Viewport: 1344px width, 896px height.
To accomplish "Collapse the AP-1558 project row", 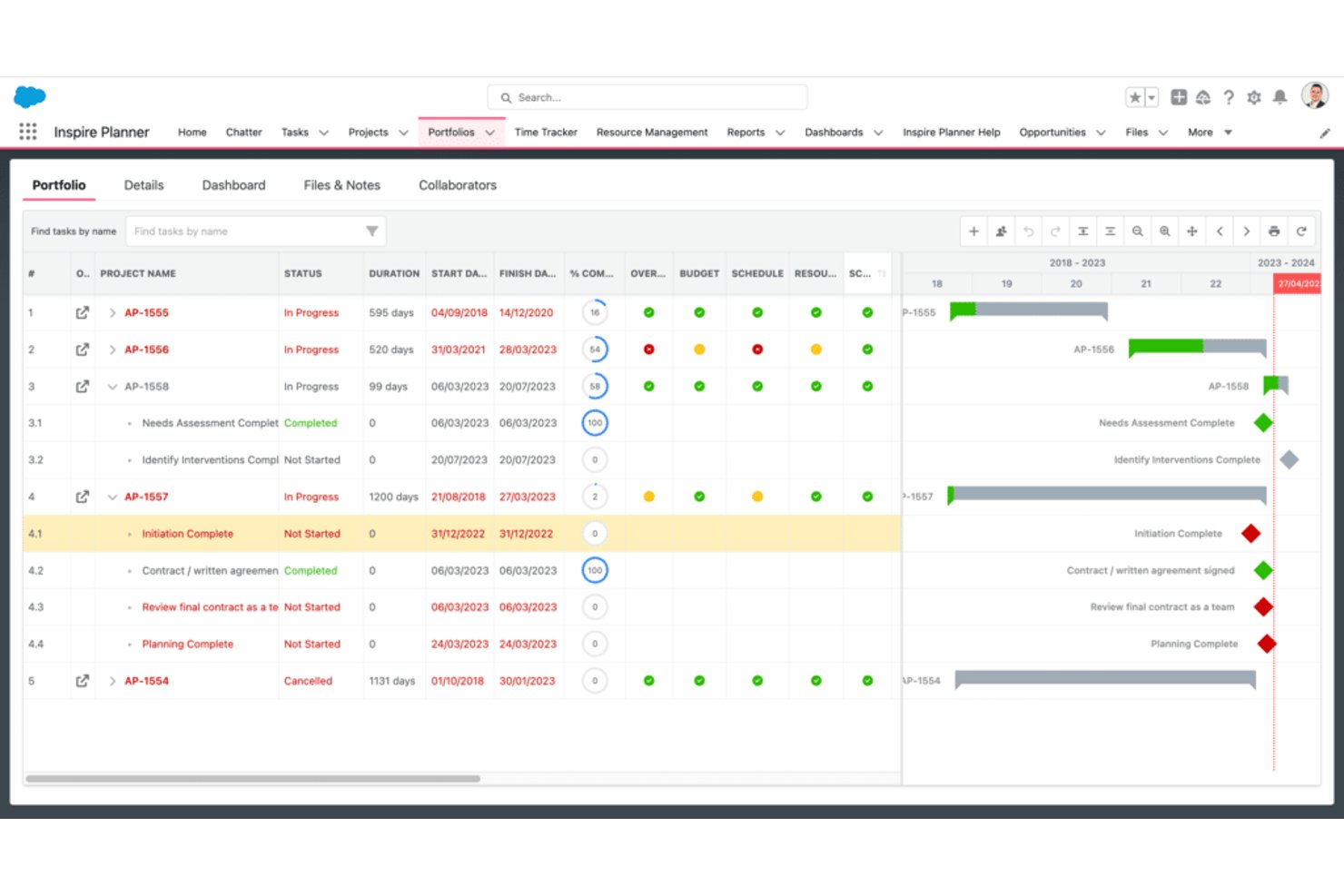I will 113,387.
